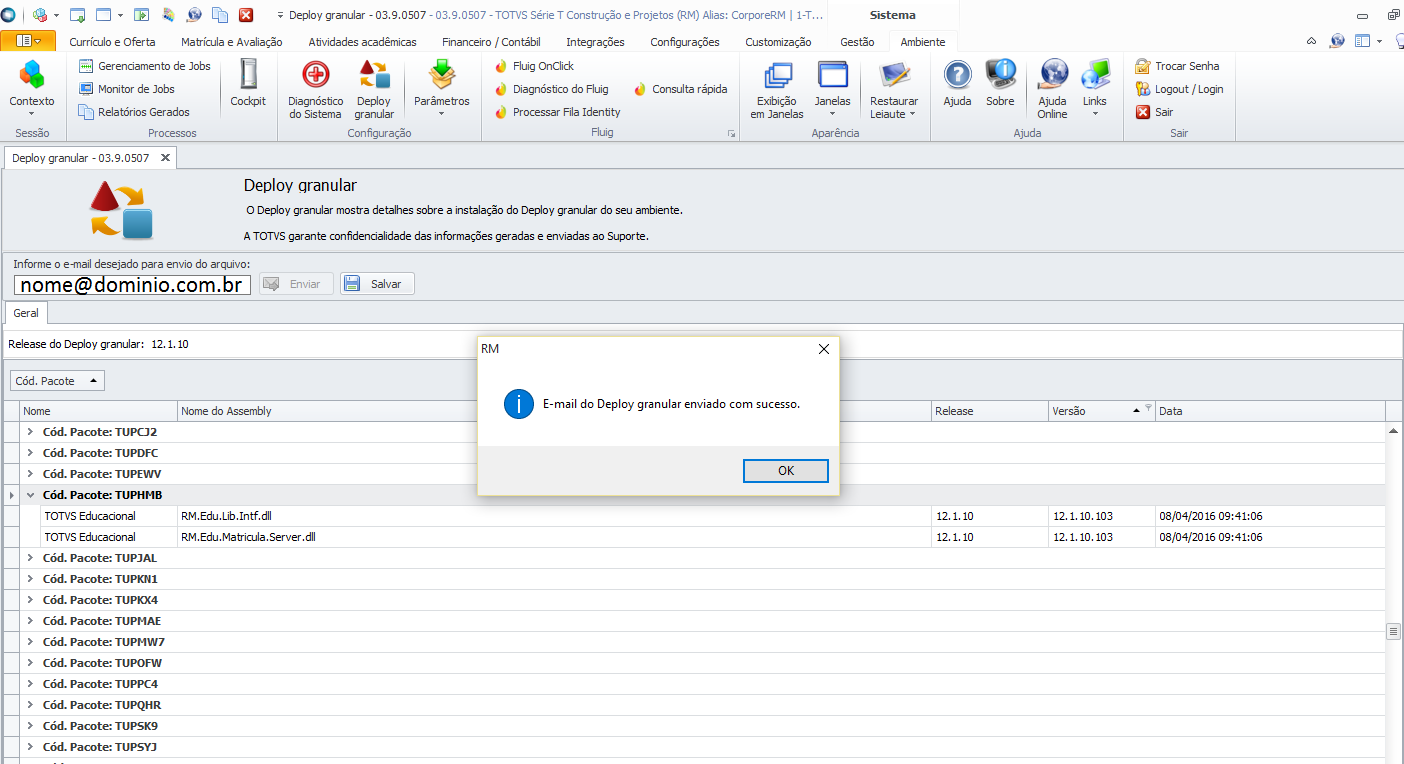1404x764 pixels.
Task: Run Diagnóstico do Sistema
Action: point(315,89)
